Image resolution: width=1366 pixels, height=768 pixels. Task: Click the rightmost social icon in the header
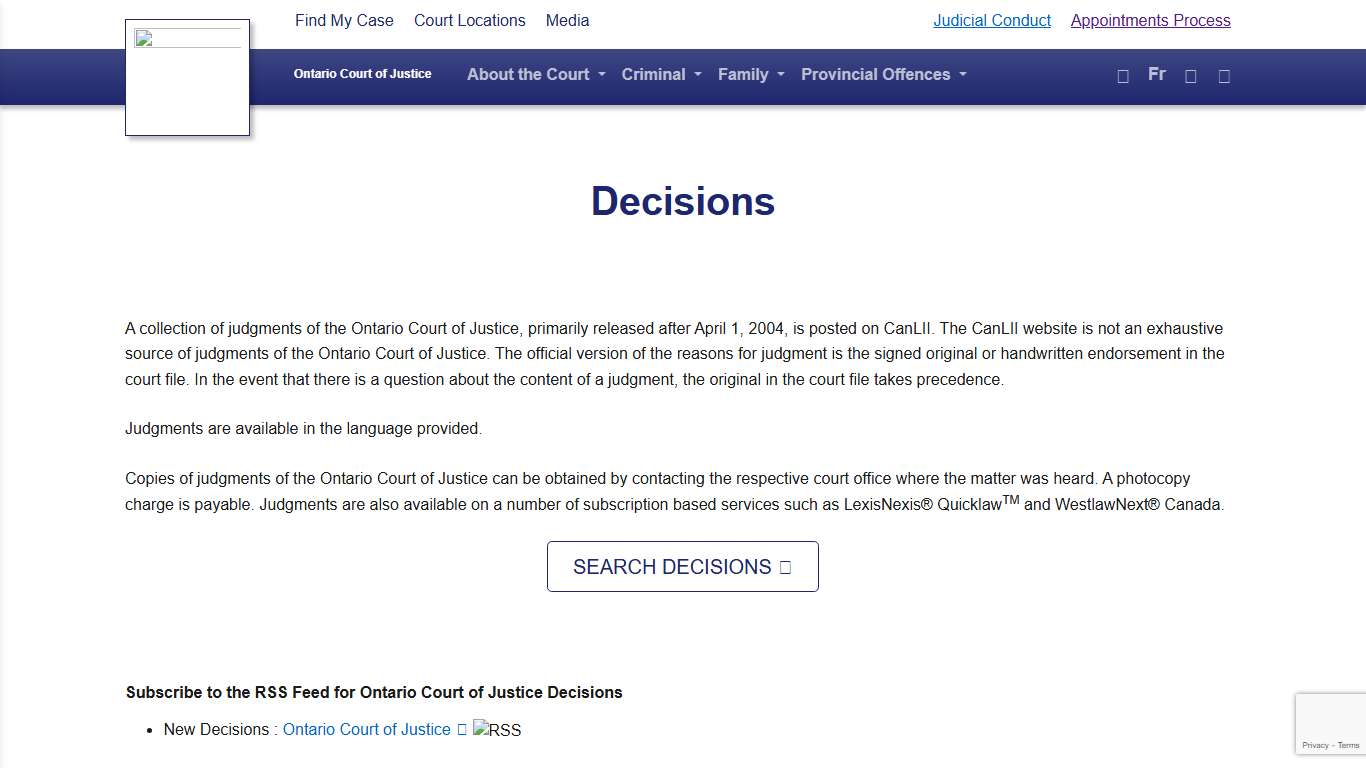point(1224,75)
